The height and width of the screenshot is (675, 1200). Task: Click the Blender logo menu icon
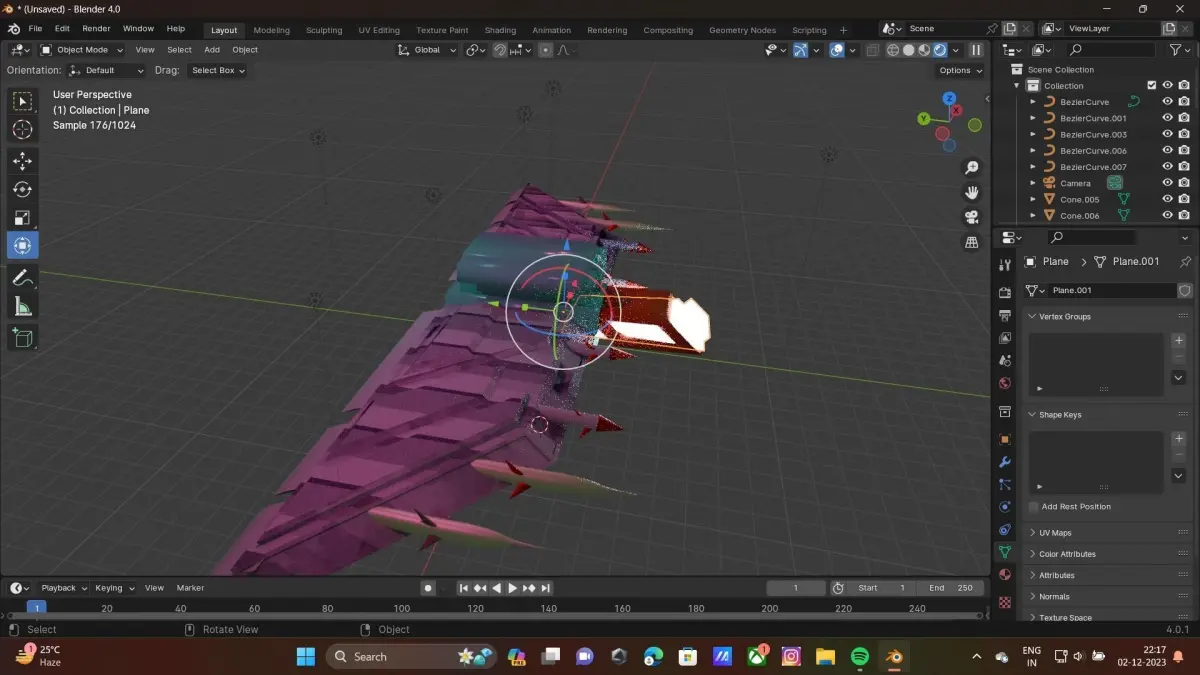point(13,29)
